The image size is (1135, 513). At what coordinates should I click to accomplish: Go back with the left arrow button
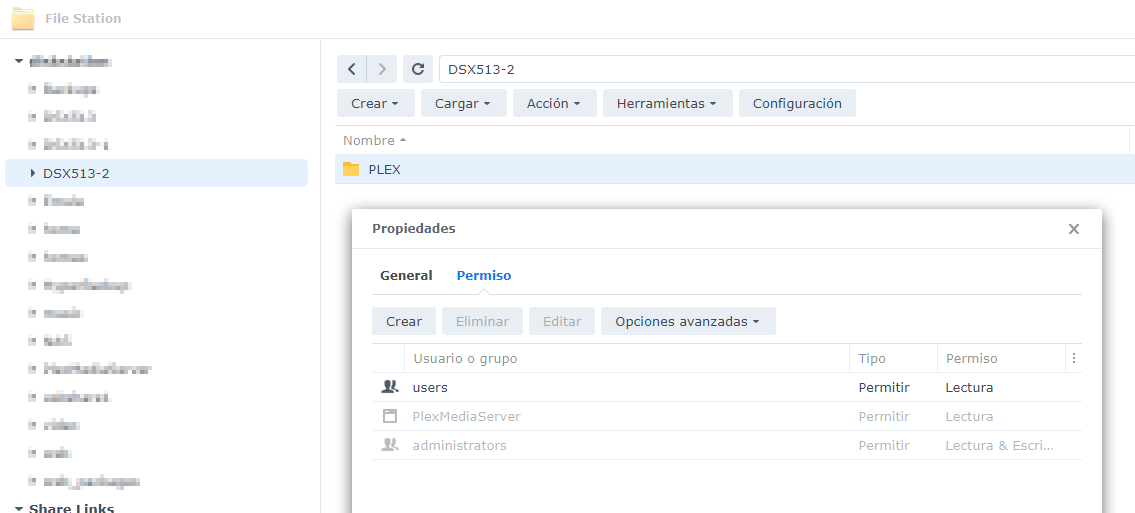(x=352, y=69)
